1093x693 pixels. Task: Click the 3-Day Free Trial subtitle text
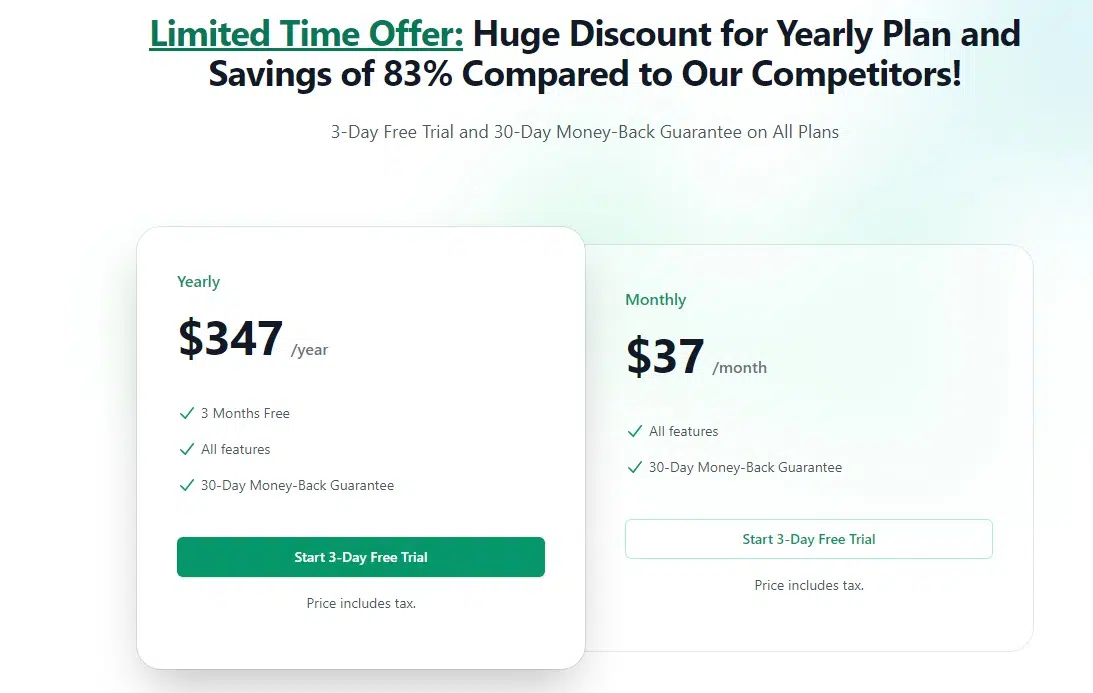click(x=585, y=132)
